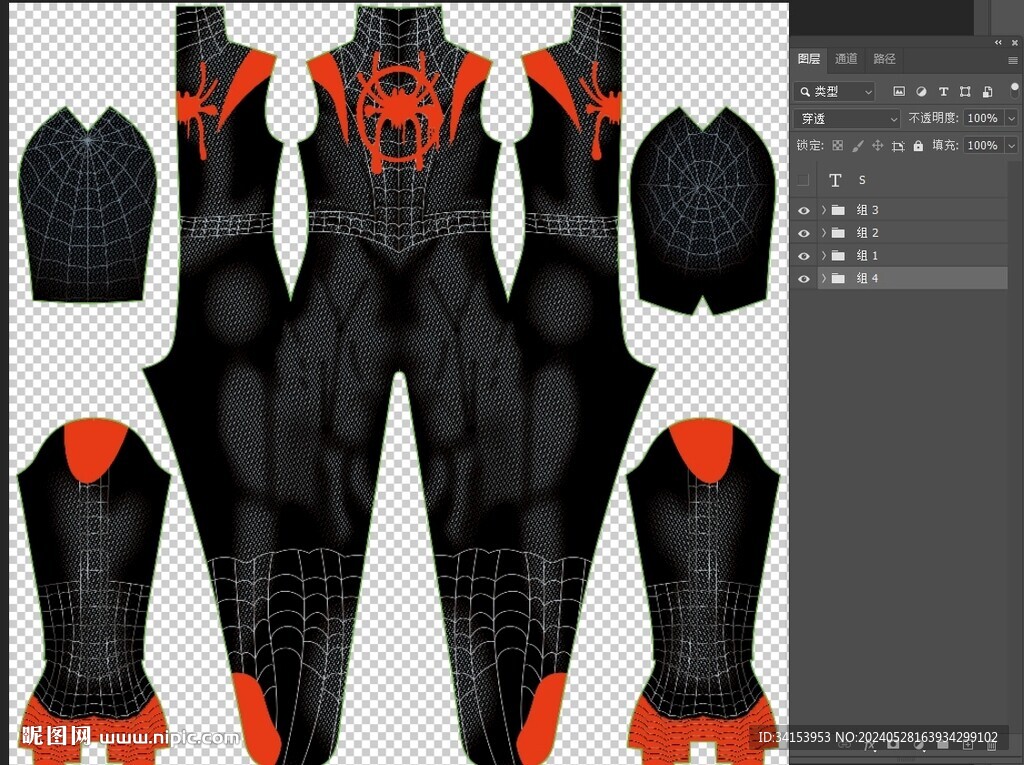Delete layer with the trash icon
Image resolution: width=1024 pixels, height=765 pixels.
991,745
